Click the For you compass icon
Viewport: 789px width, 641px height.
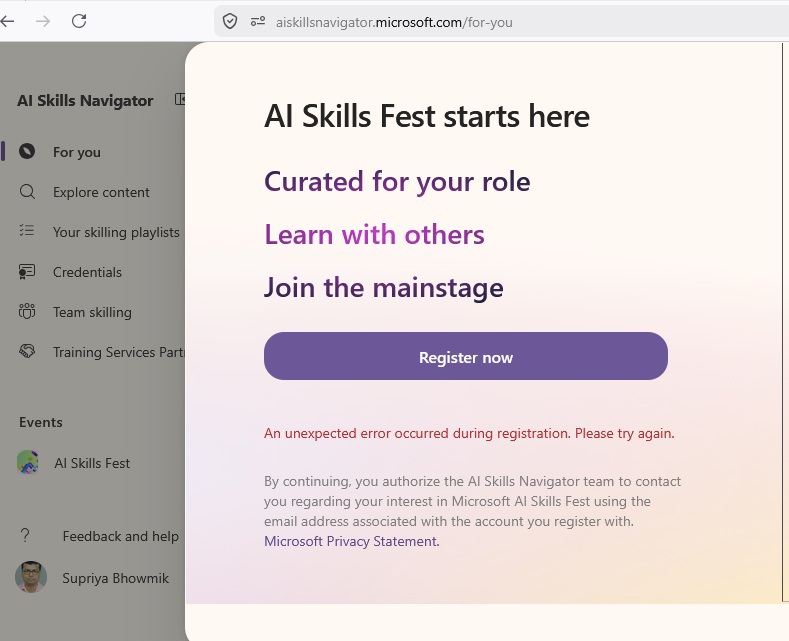click(x=27, y=151)
